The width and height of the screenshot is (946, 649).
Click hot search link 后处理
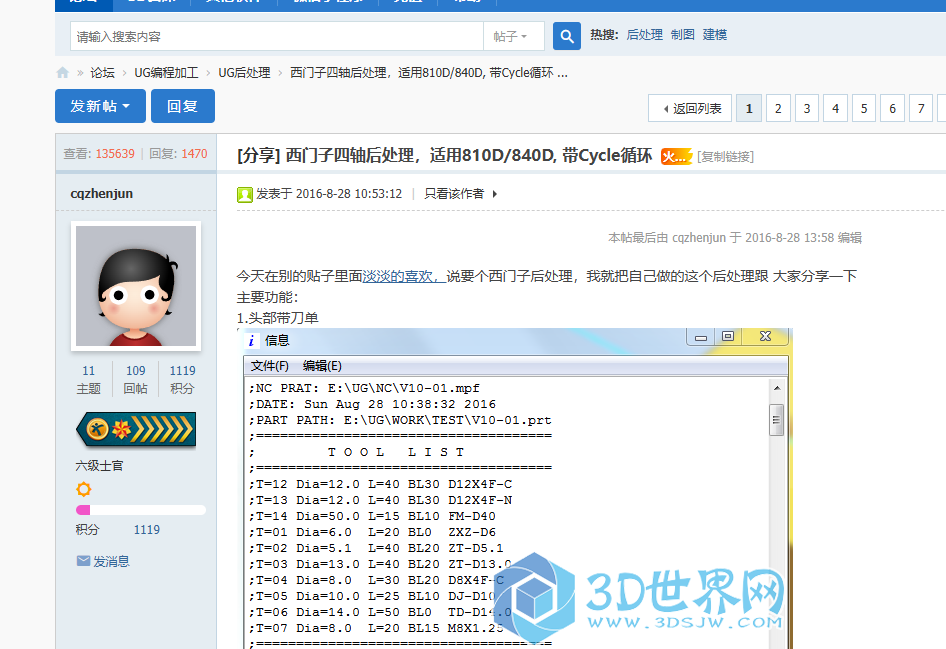click(644, 34)
